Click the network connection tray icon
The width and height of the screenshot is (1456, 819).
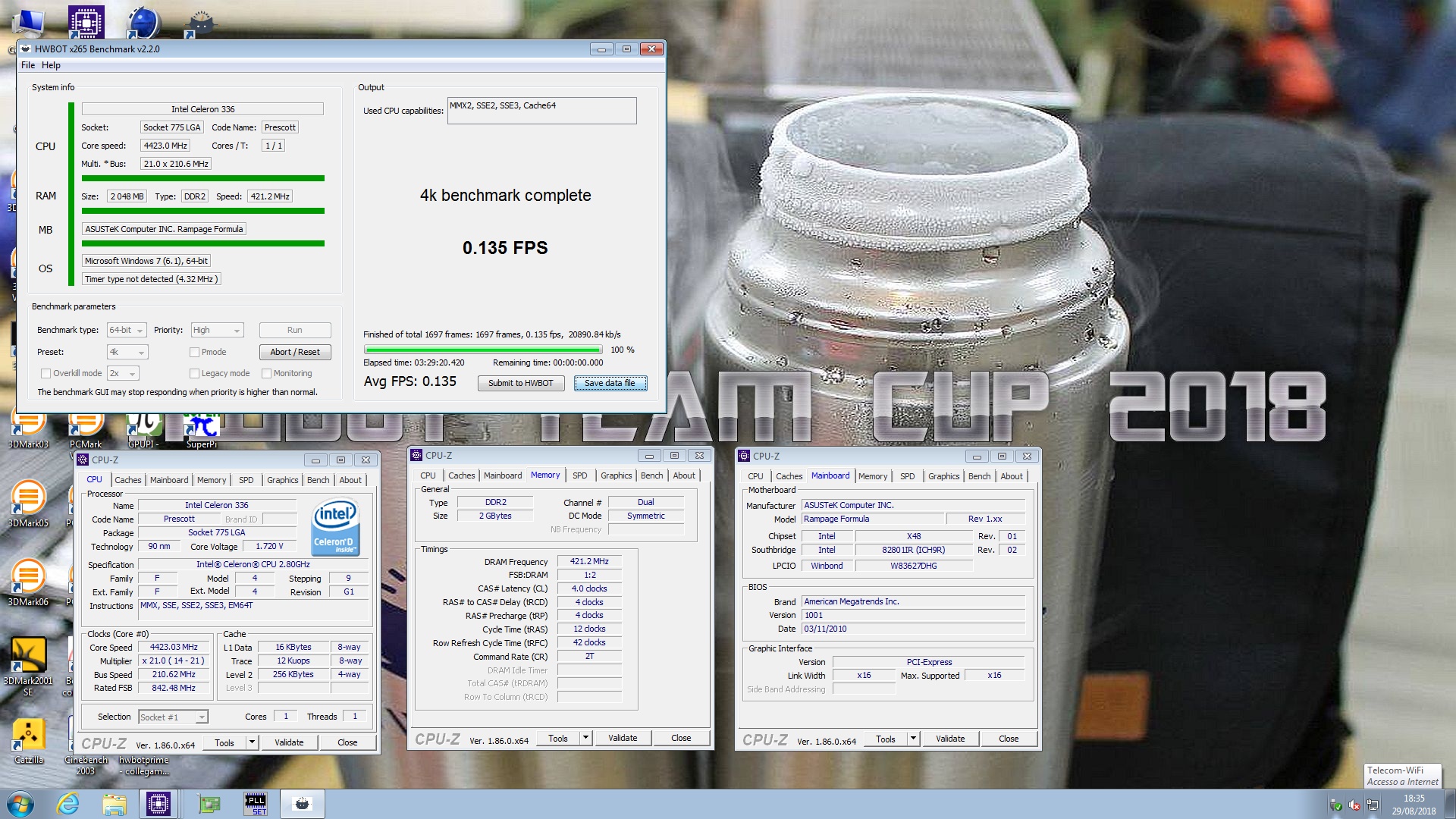1373,805
